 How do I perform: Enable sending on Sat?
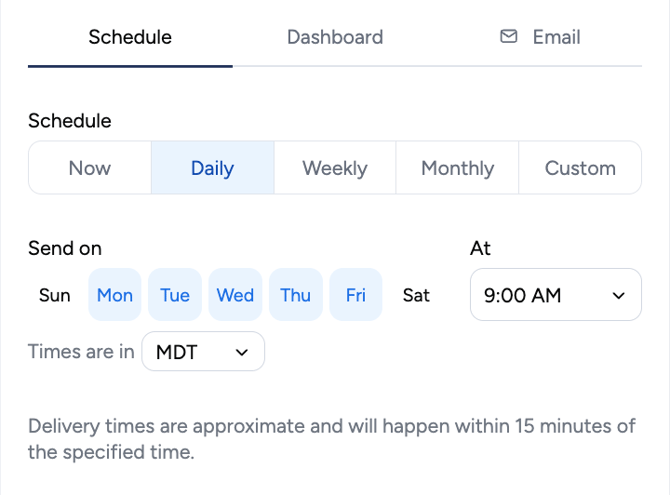pyautogui.click(x=416, y=295)
